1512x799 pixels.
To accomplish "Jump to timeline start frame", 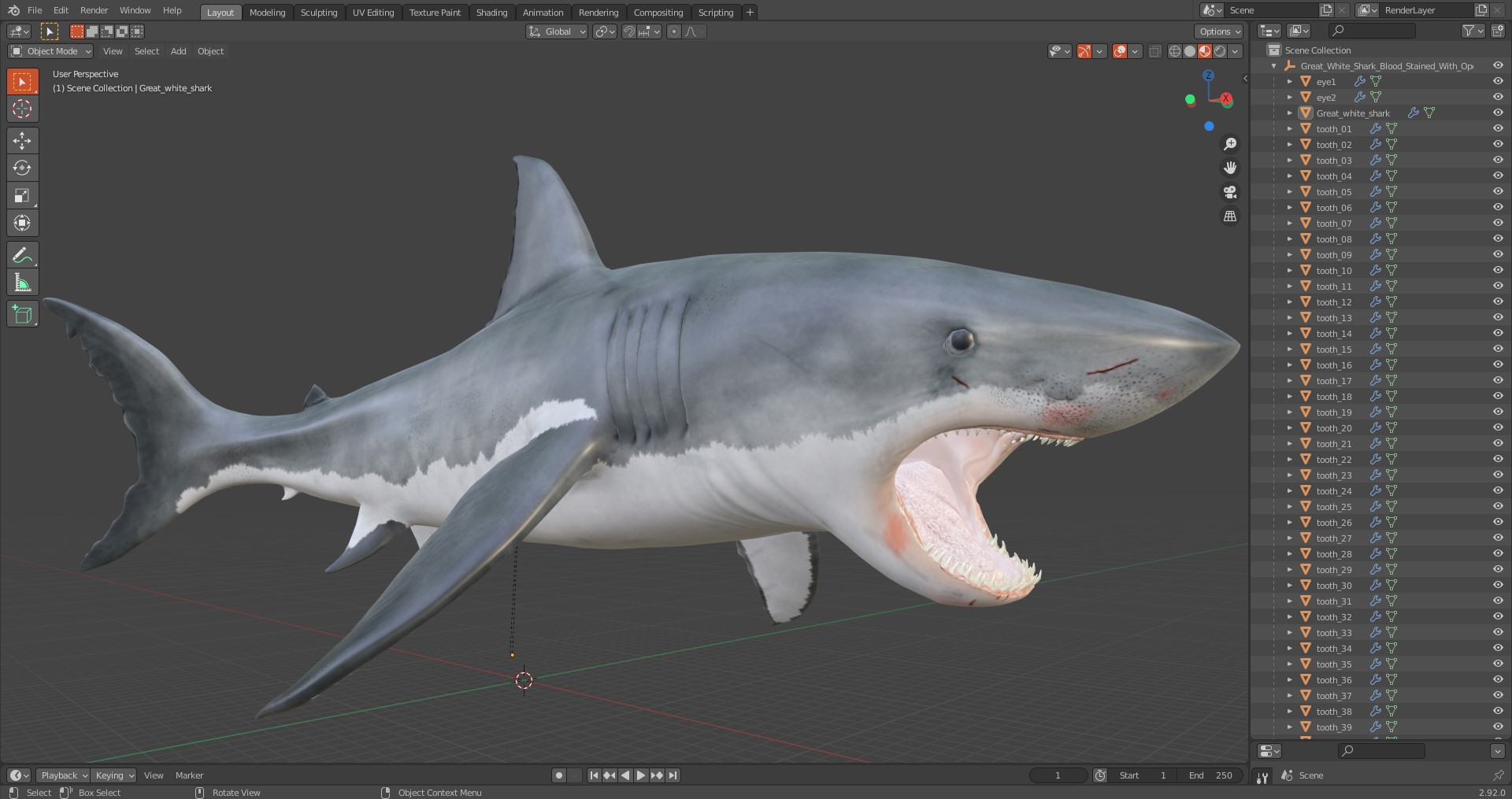I will point(594,775).
